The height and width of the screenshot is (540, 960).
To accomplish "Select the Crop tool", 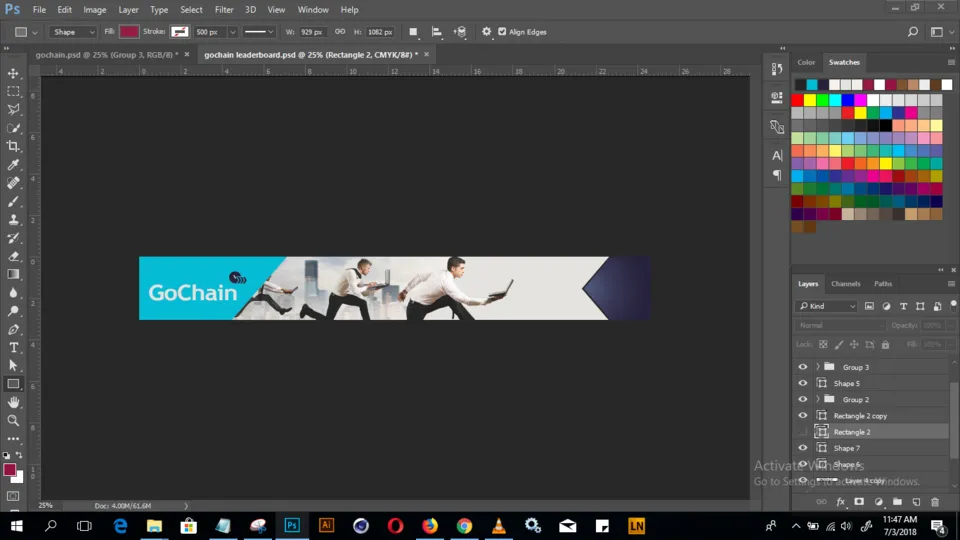I will [13, 146].
